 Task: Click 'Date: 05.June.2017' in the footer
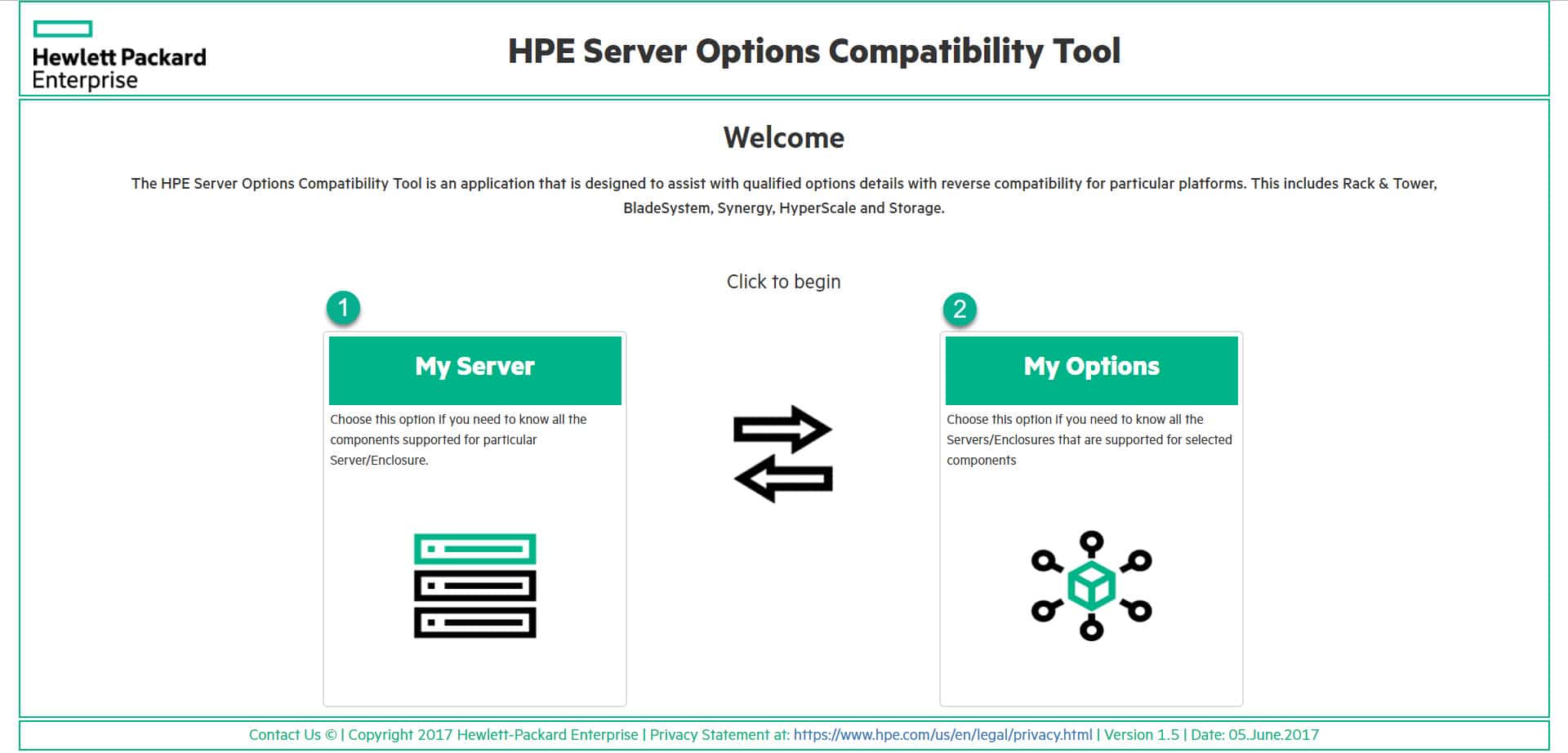(x=1254, y=735)
